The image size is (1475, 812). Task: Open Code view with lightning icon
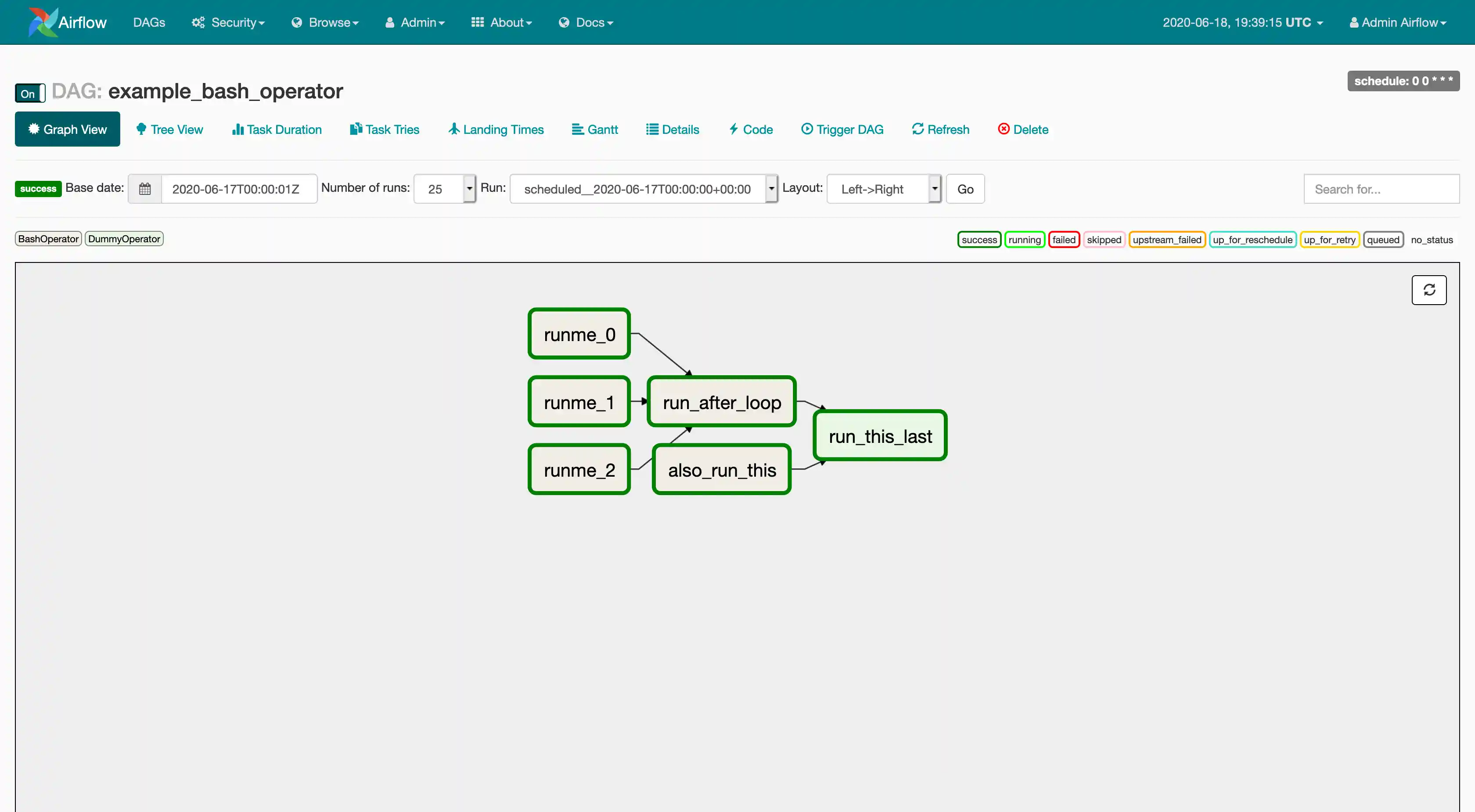pos(734,129)
